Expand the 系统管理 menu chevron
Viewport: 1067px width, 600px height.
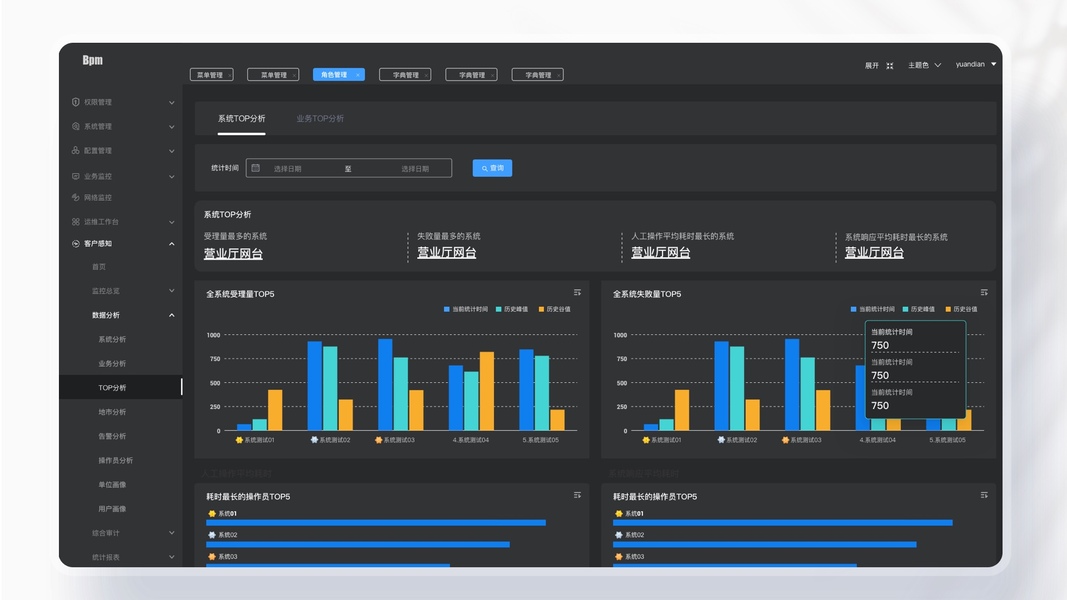coord(171,127)
